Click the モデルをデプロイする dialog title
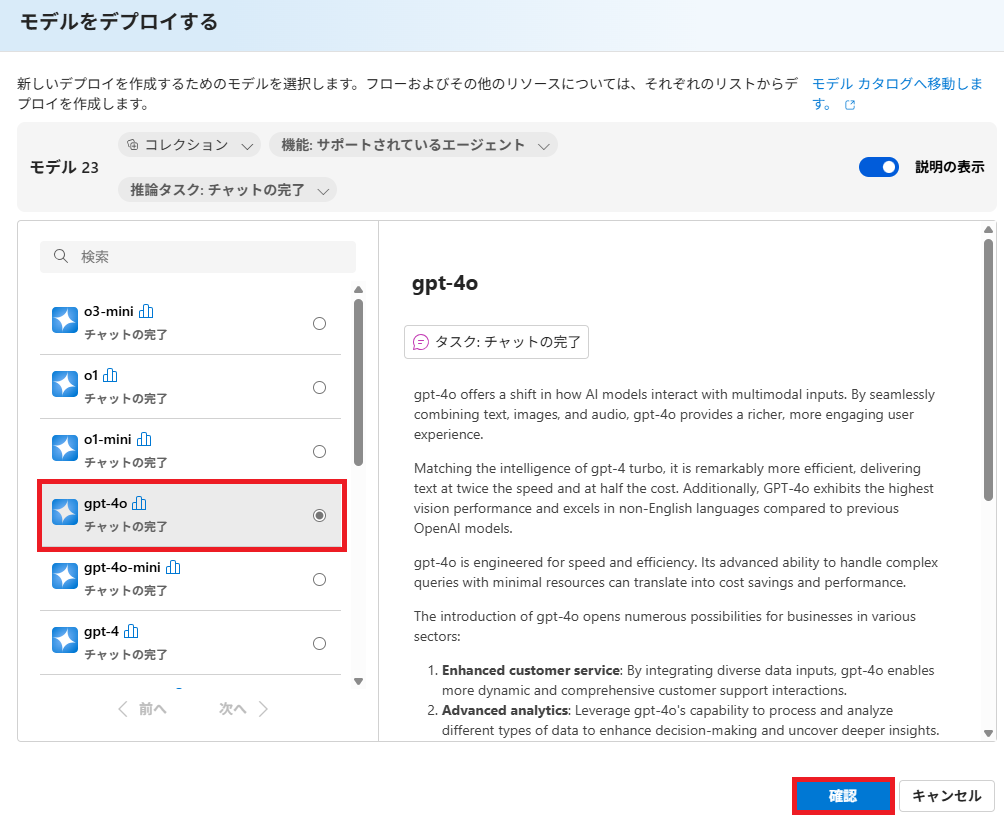The image size is (1004, 820). 119,22
